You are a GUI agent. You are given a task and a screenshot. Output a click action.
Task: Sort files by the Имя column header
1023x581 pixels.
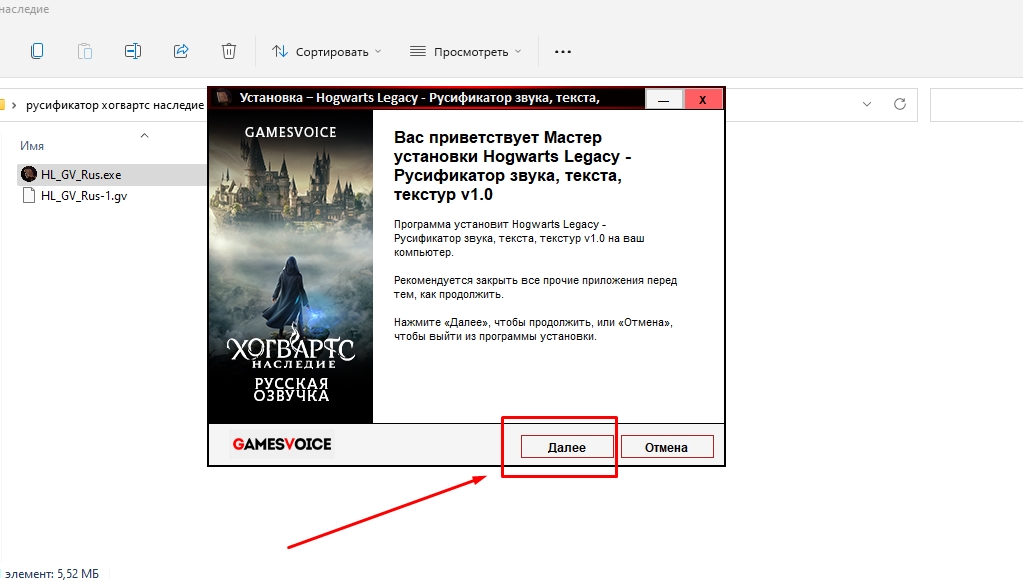32,146
